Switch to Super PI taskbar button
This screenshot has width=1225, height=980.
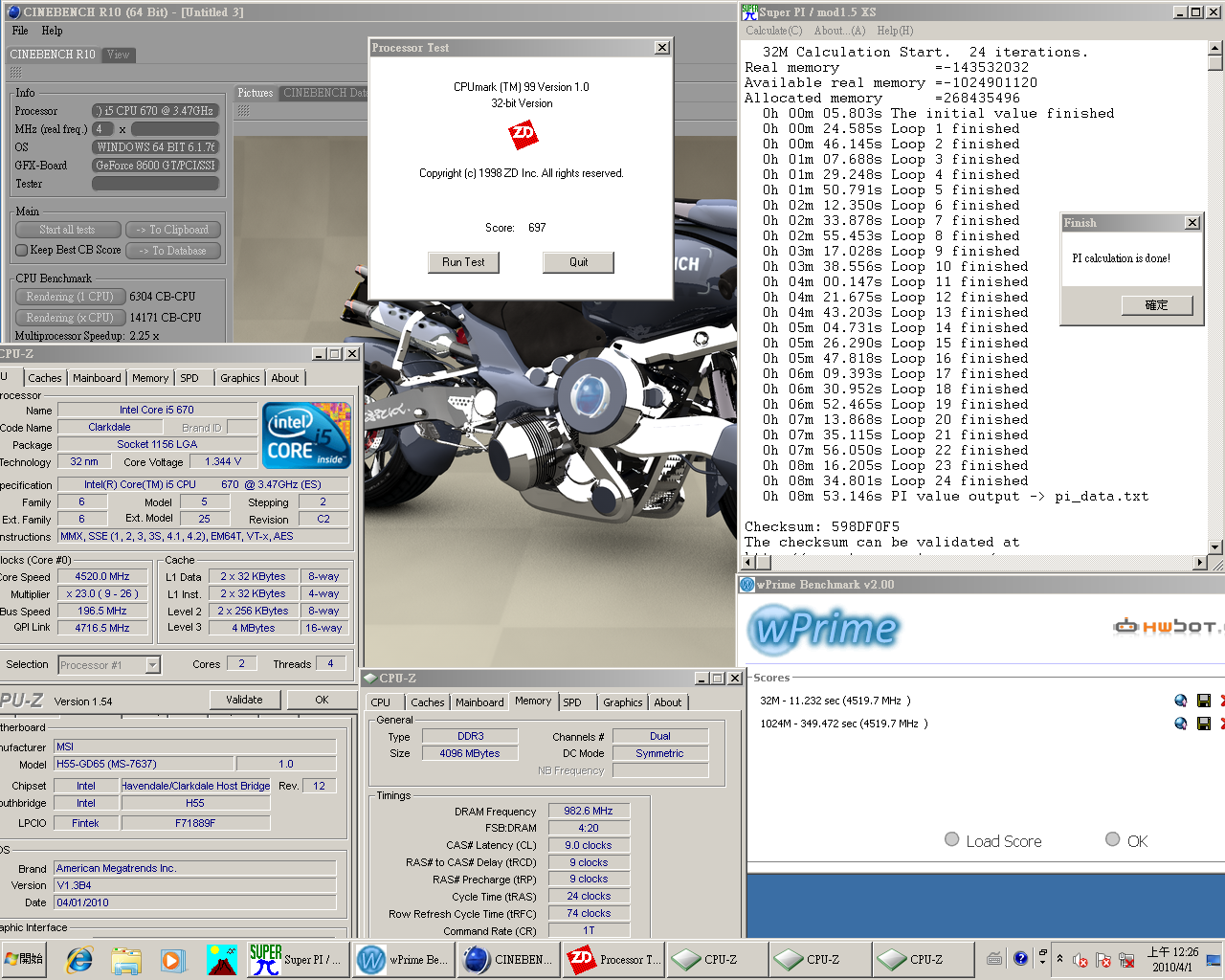coord(297,959)
